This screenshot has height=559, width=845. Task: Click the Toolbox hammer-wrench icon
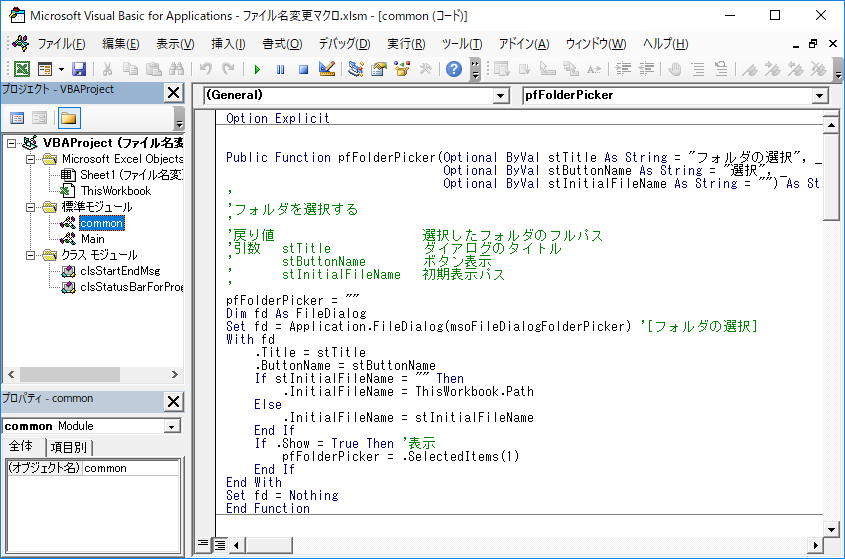pos(425,69)
